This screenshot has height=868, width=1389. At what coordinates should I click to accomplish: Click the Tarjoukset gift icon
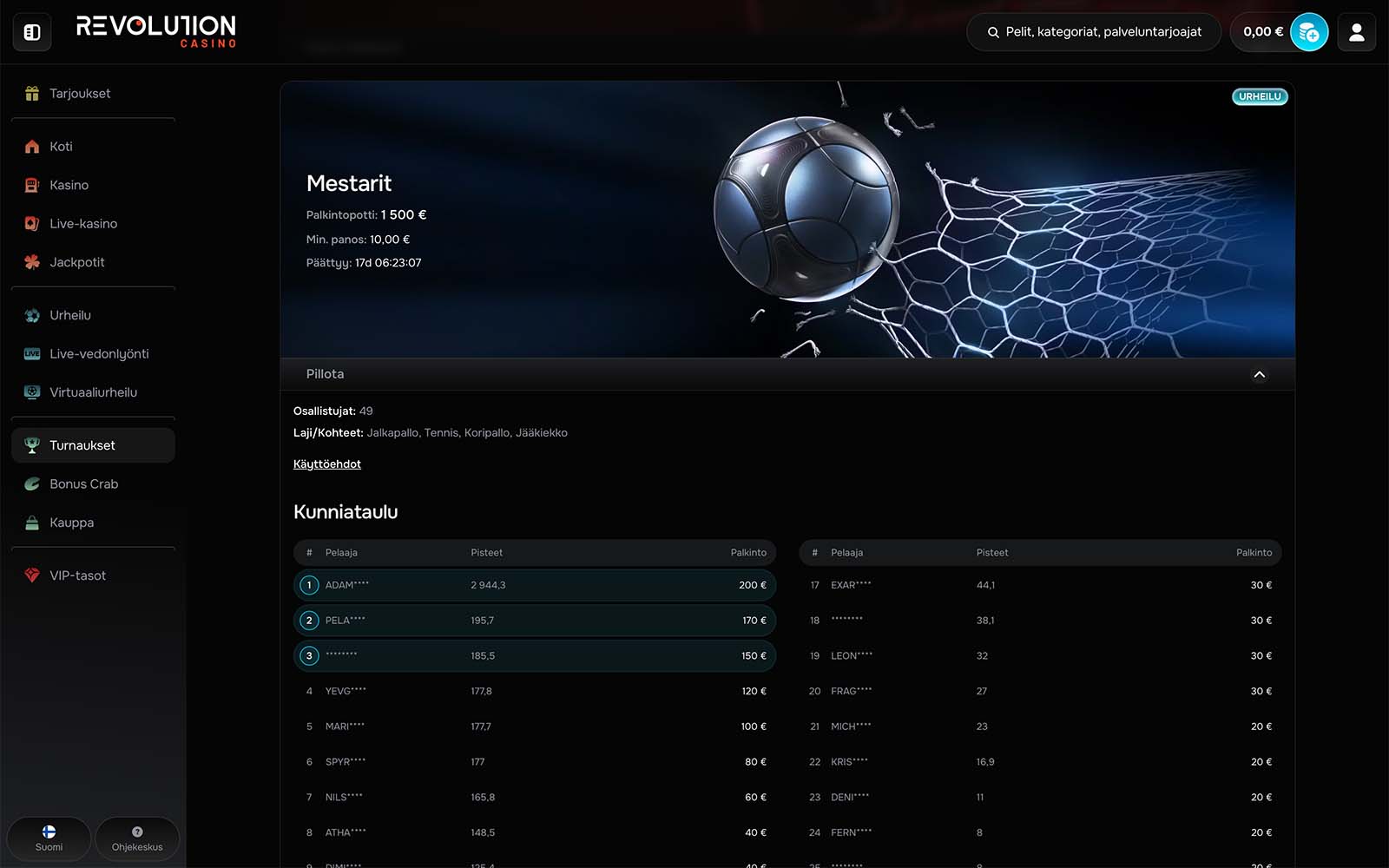click(32, 94)
